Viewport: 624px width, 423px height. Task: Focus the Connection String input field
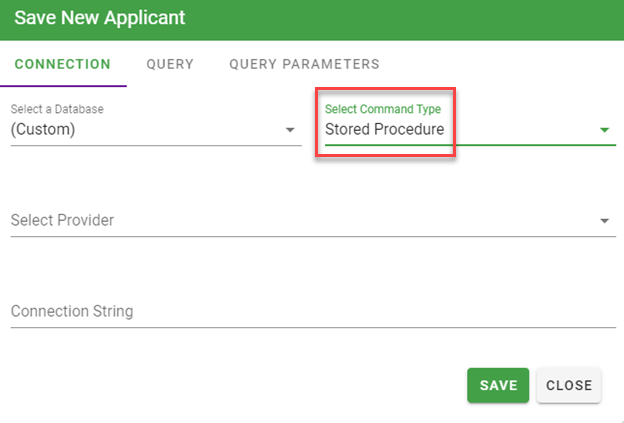[x=300, y=311]
